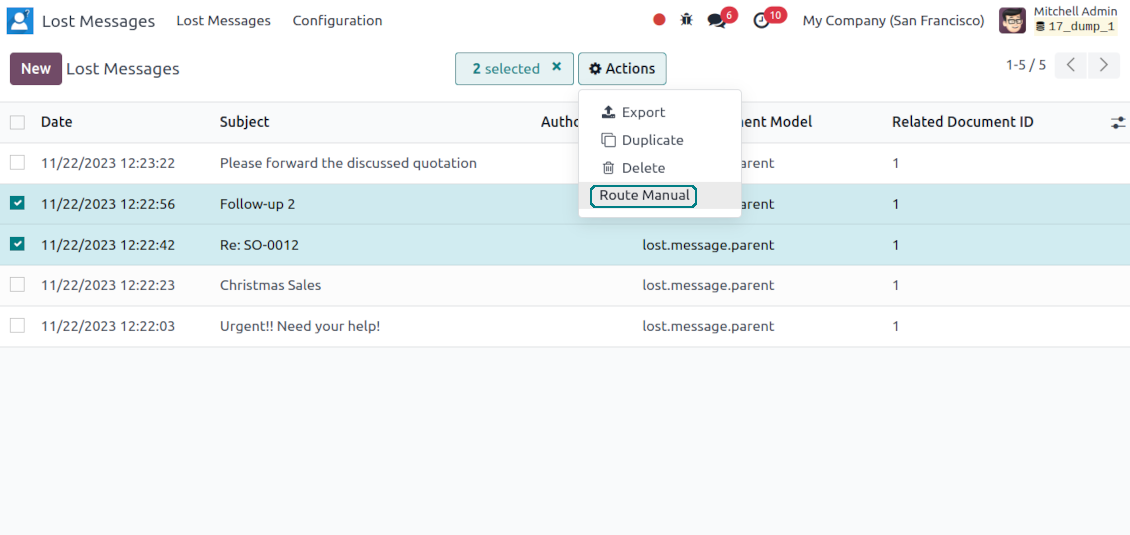Open the debug bug icon menu
The image size is (1130, 535).
pyautogui.click(x=686, y=20)
